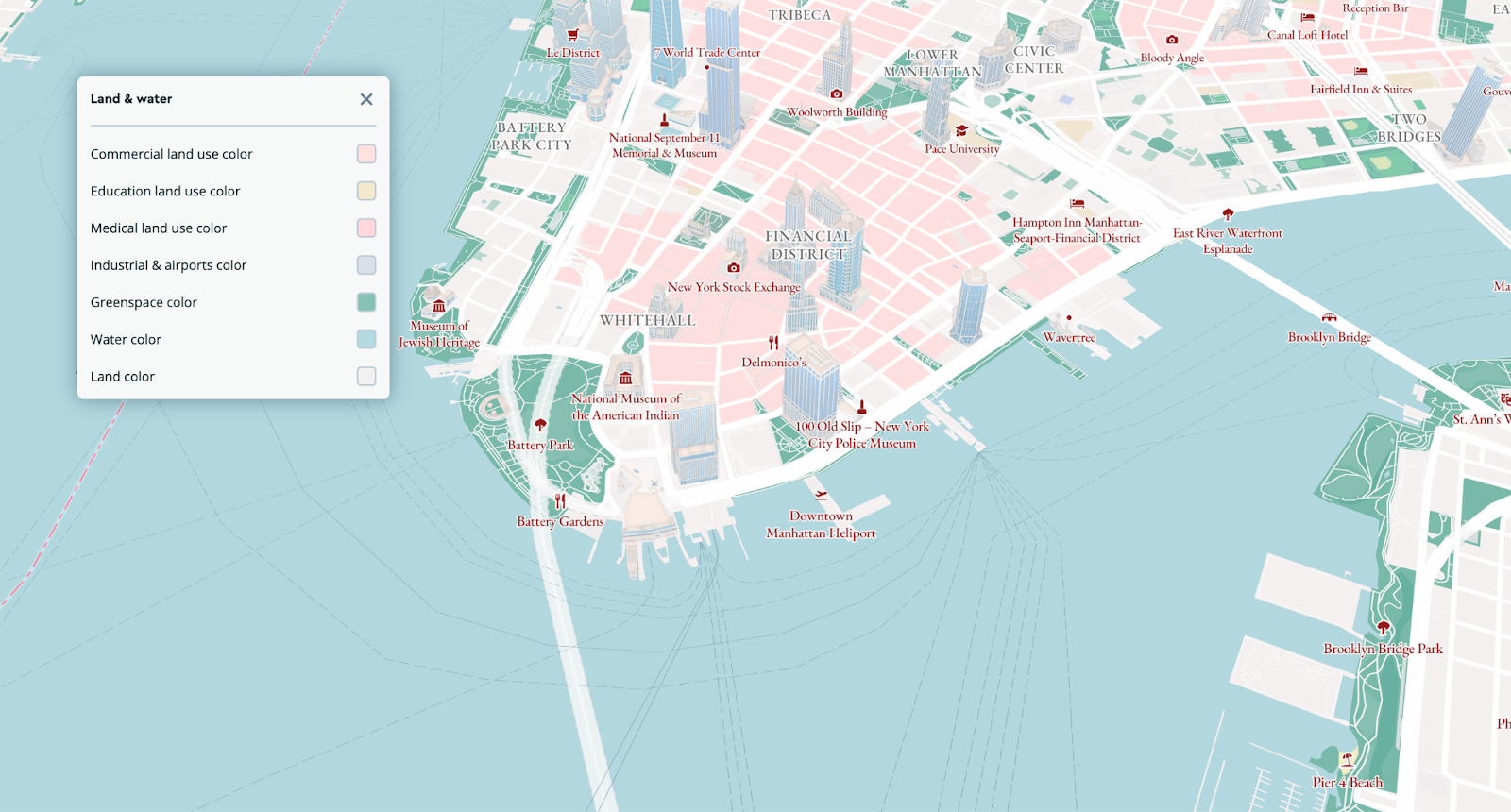This screenshot has width=1511, height=812.
Task: Close the Land & water panel
Action: coord(366,99)
